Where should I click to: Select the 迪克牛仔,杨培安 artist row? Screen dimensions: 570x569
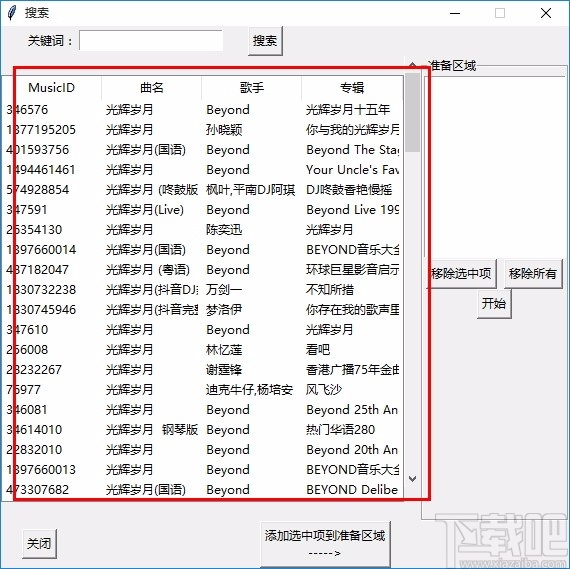(202, 389)
